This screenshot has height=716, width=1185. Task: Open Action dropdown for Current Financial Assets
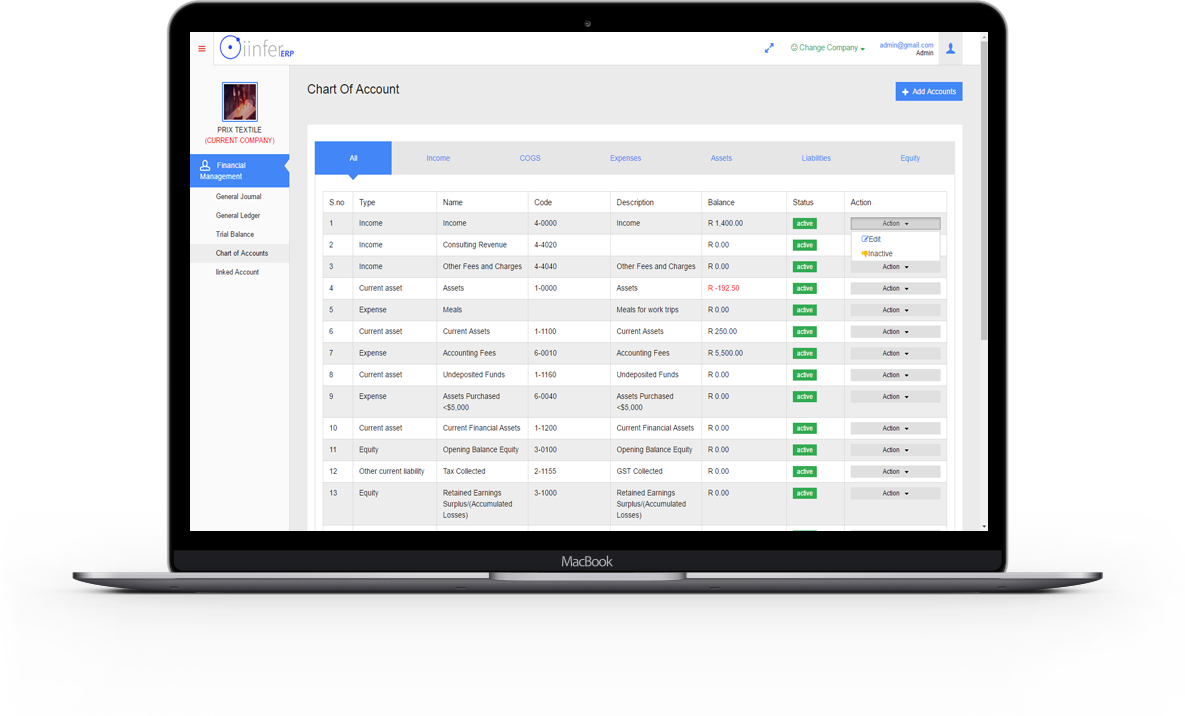tap(896, 429)
